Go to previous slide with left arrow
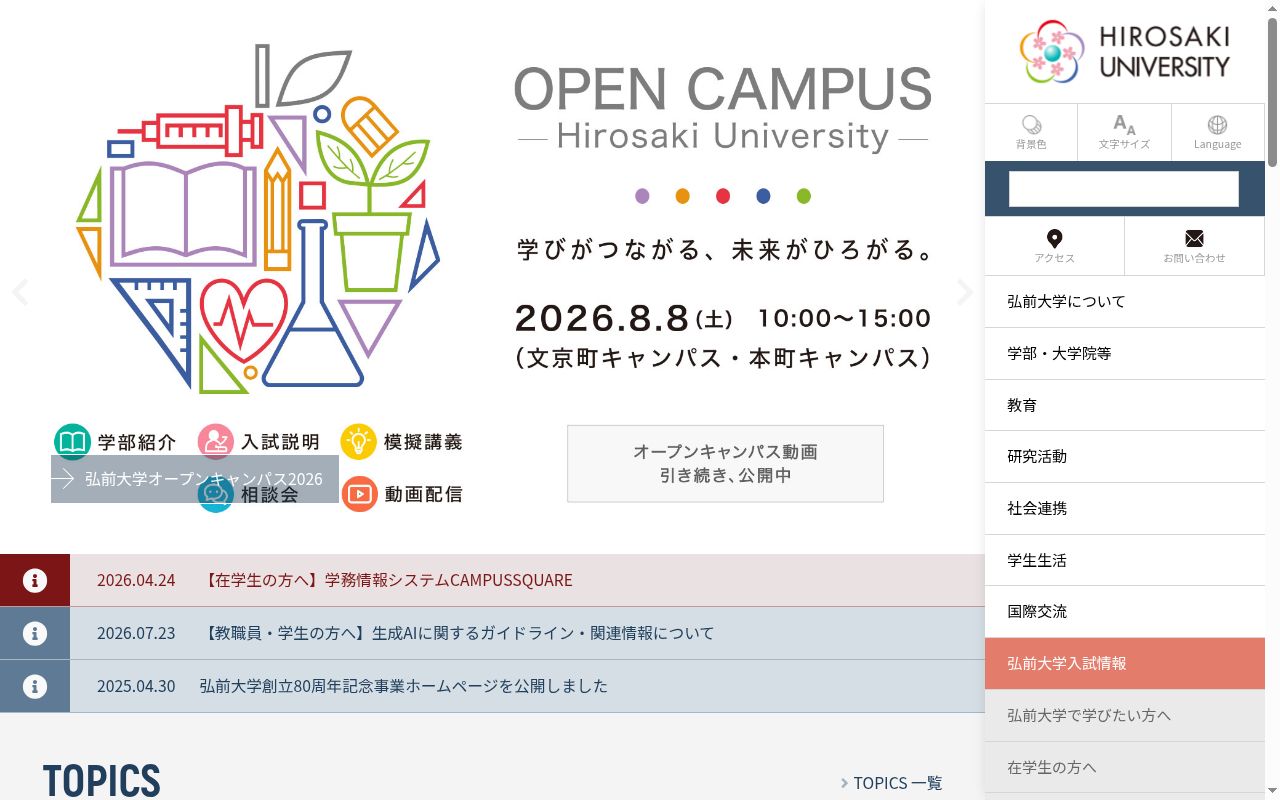1280x800 pixels. click(x=20, y=293)
